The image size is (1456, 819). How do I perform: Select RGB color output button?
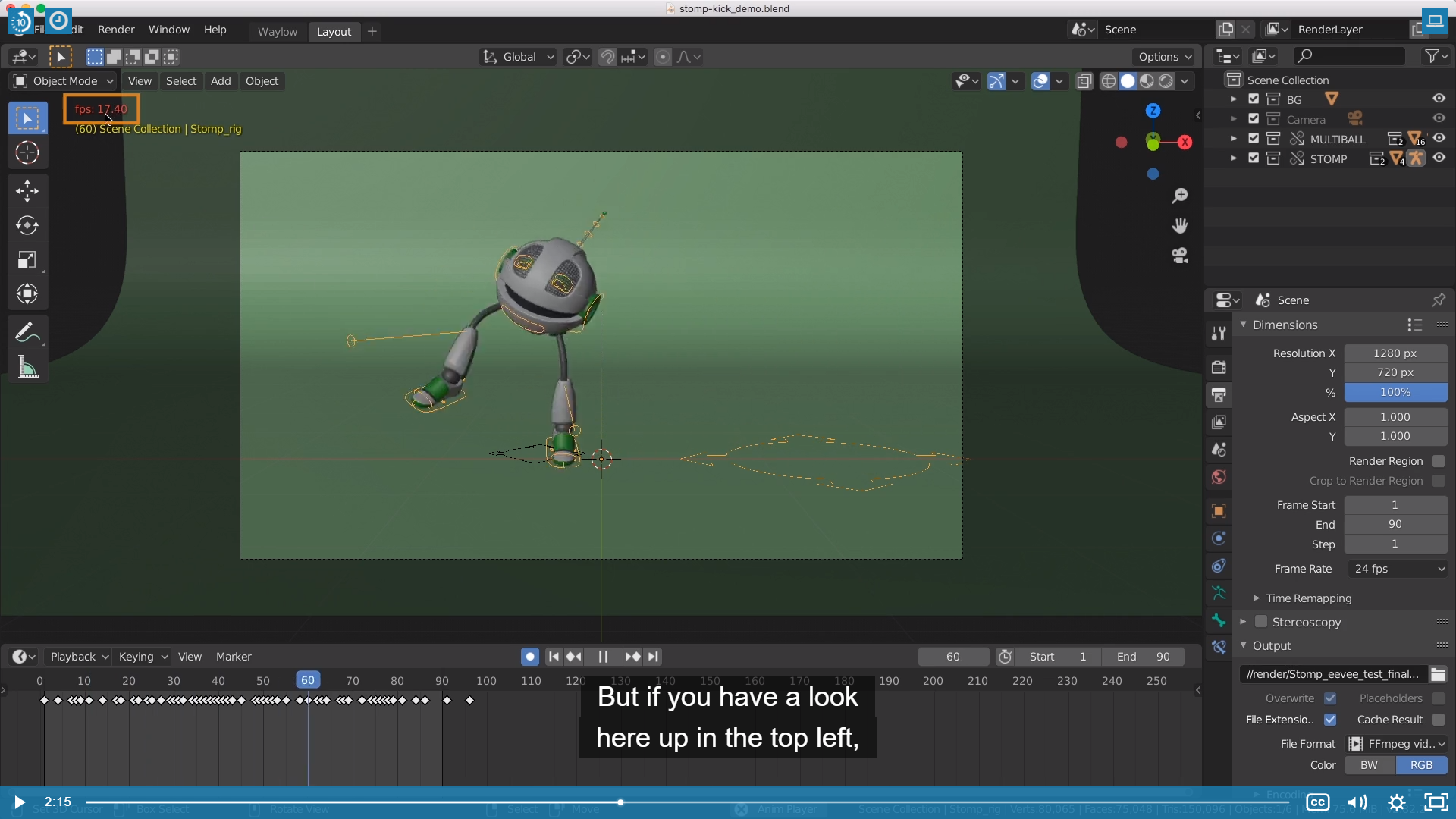[1420, 765]
